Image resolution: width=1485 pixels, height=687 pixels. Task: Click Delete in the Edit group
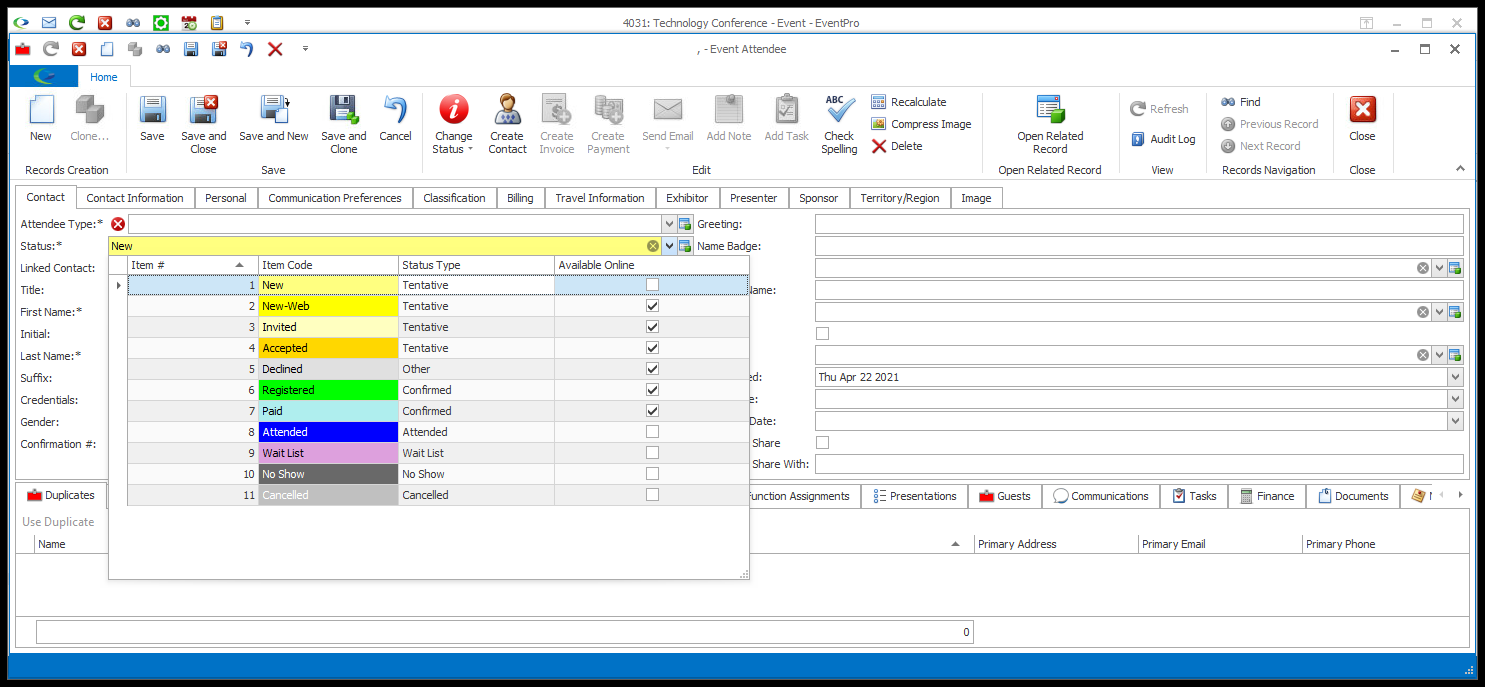click(897, 146)
